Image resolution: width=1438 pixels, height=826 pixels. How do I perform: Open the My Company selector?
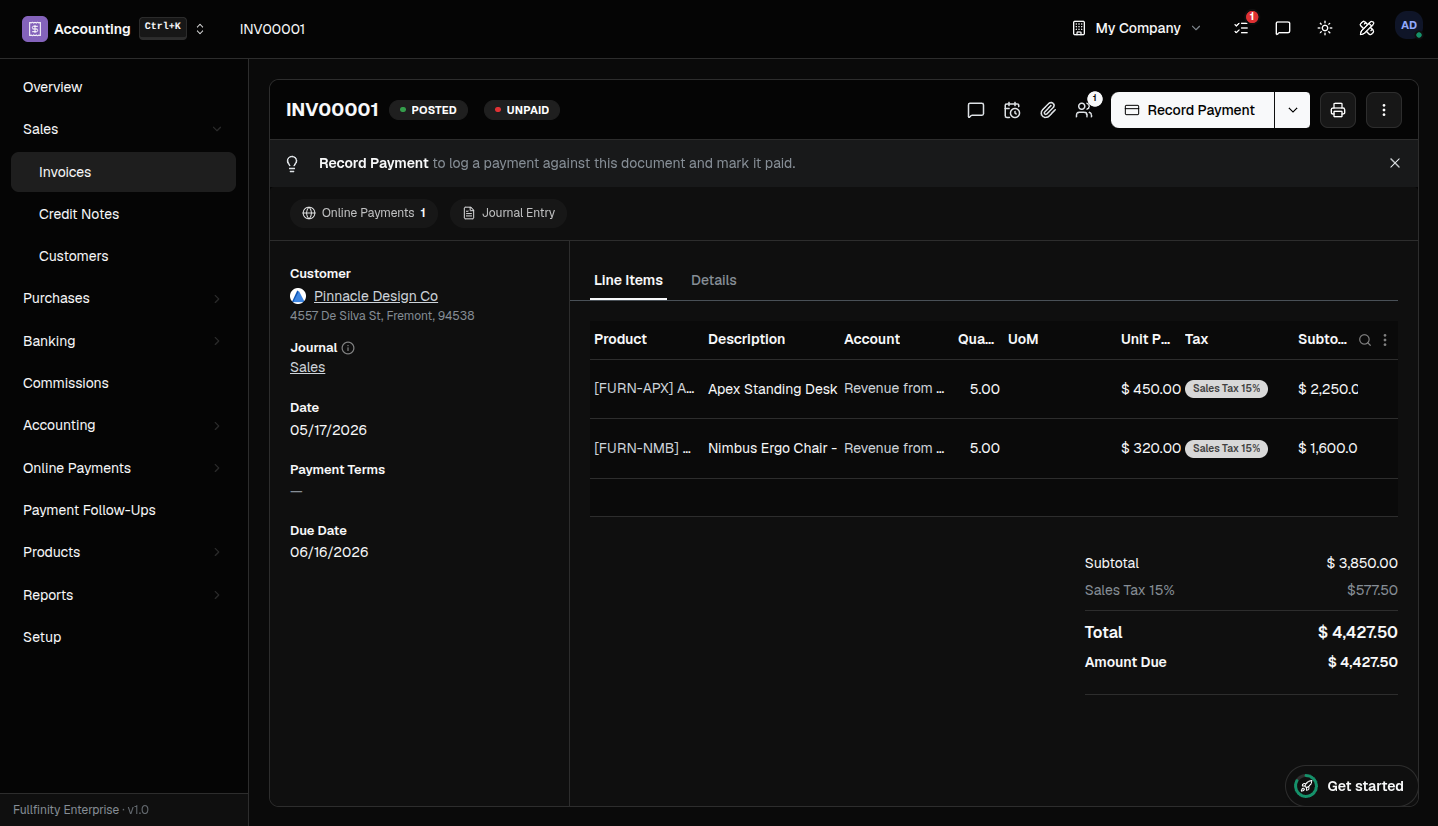1137,28
